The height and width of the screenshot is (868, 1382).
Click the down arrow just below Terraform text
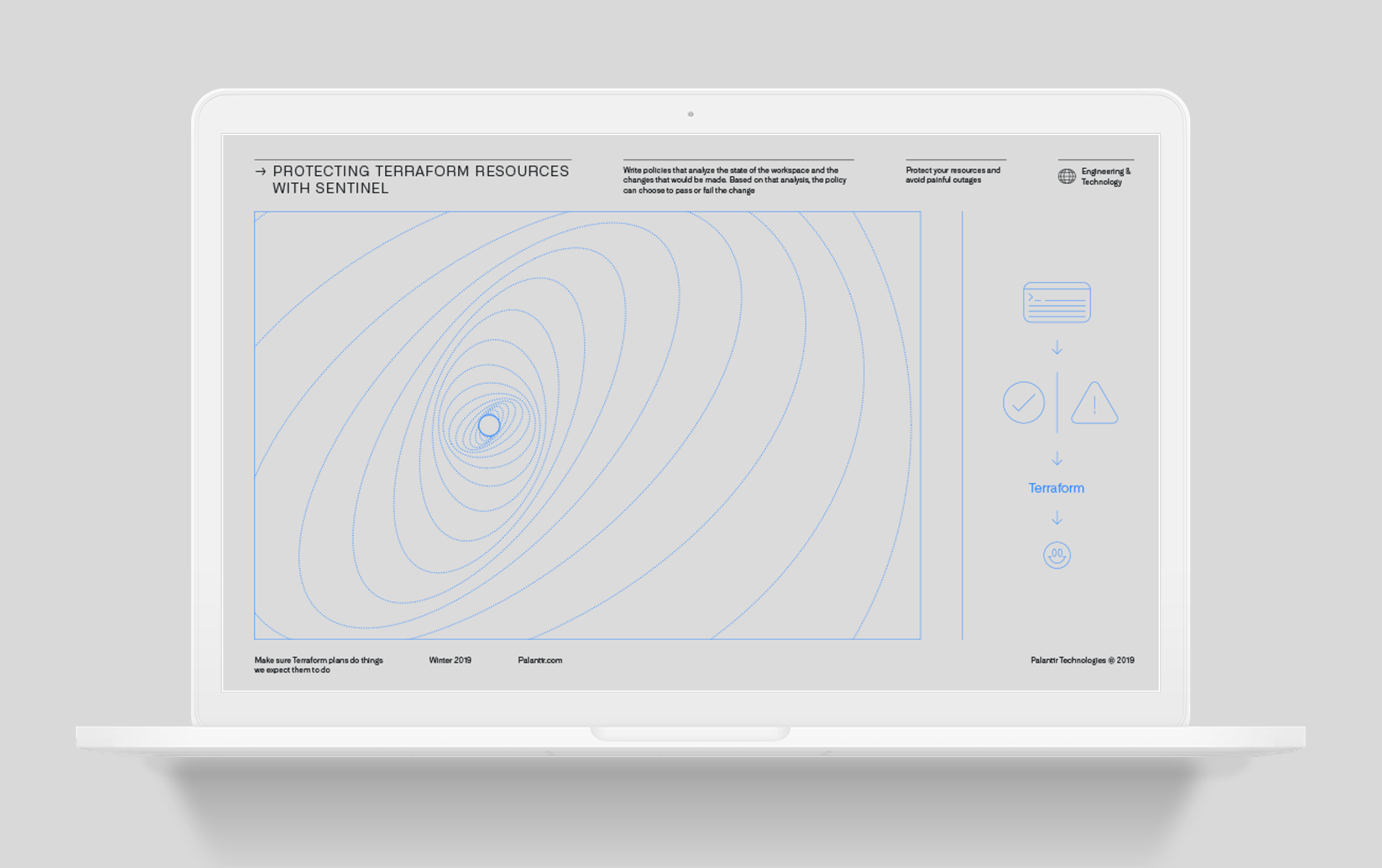(1056, 518)
